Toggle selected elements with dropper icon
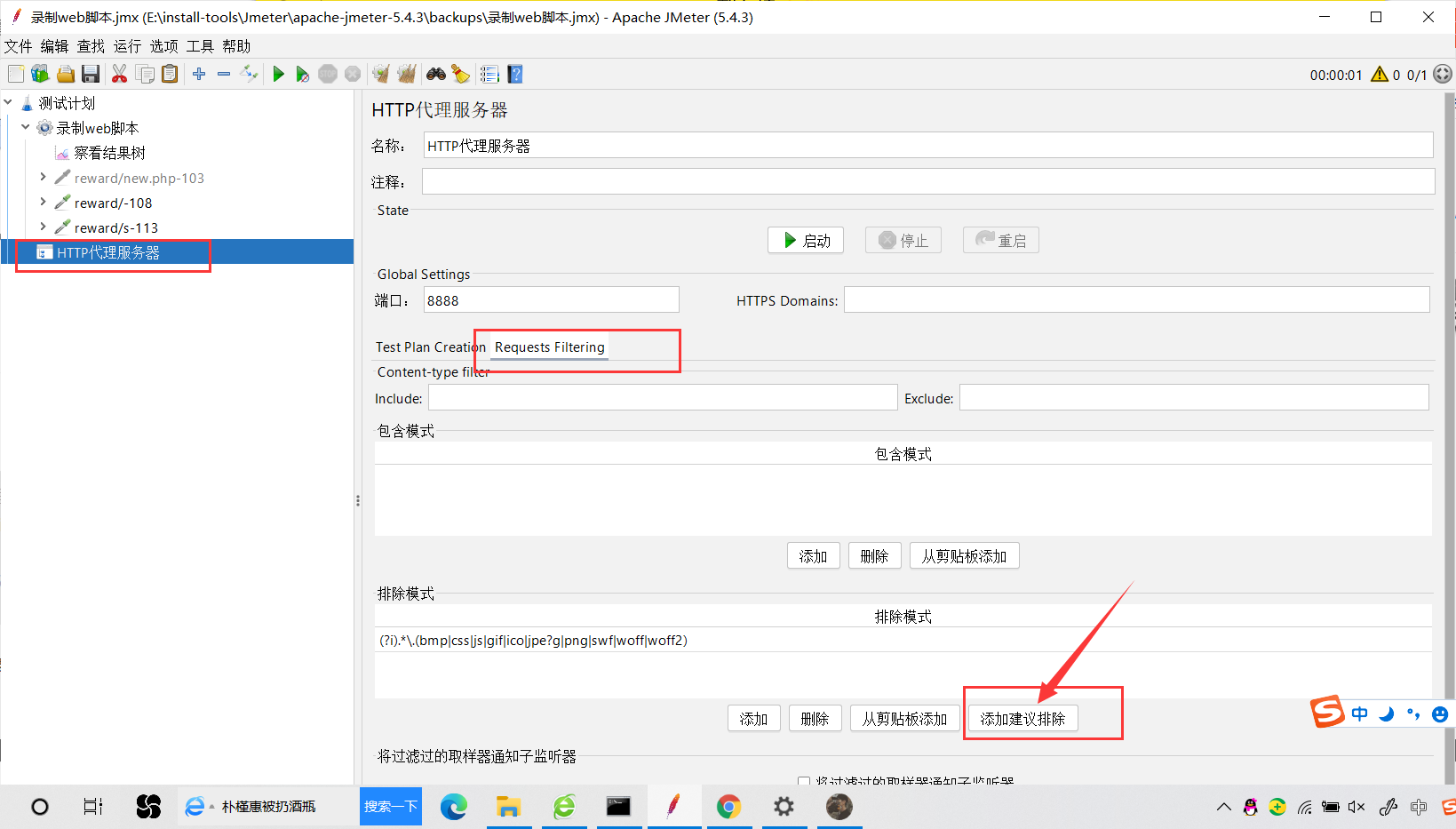 [x=250, y=74]
